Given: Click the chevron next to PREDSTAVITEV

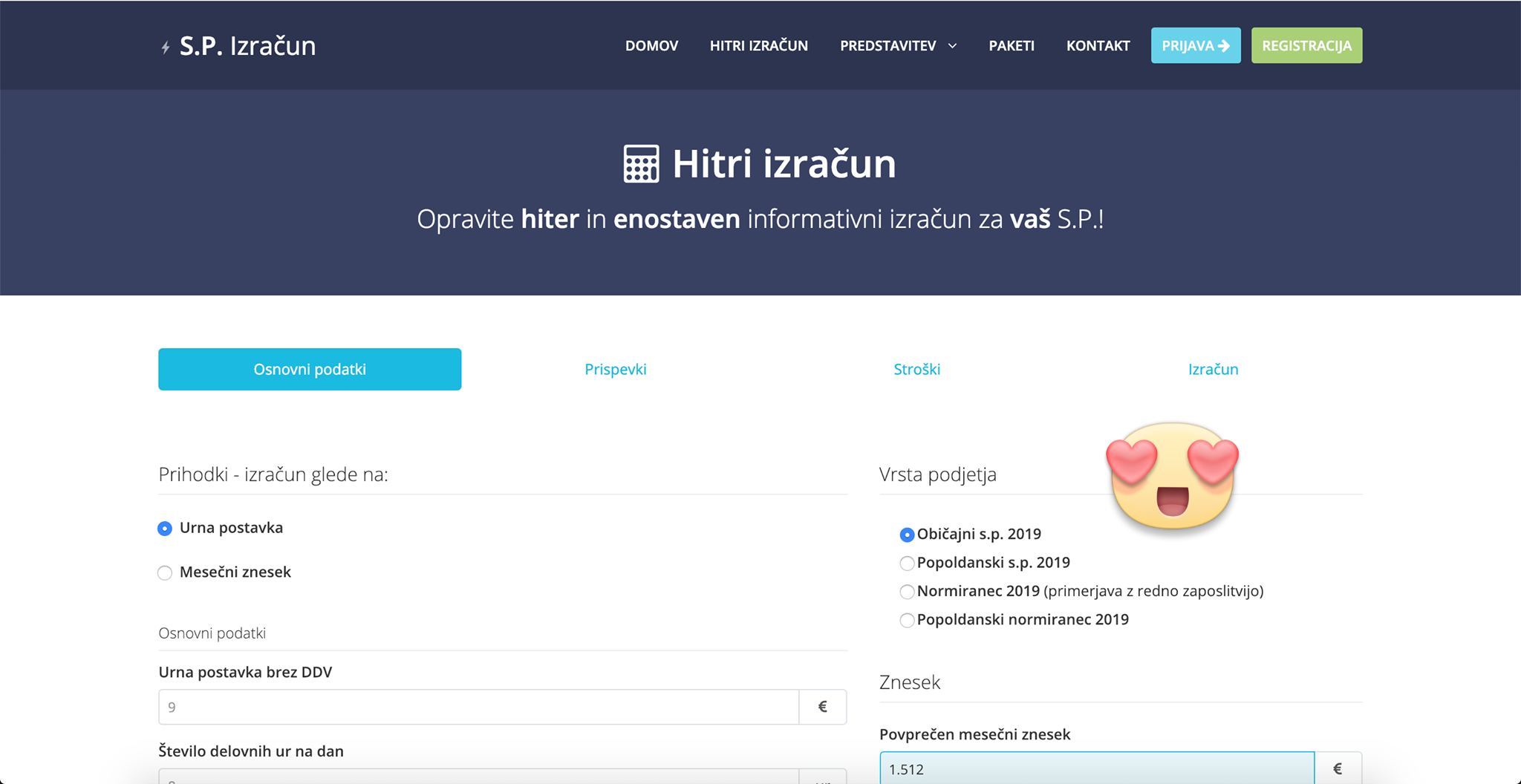Looking at the screenshot, I should (952, 46).
